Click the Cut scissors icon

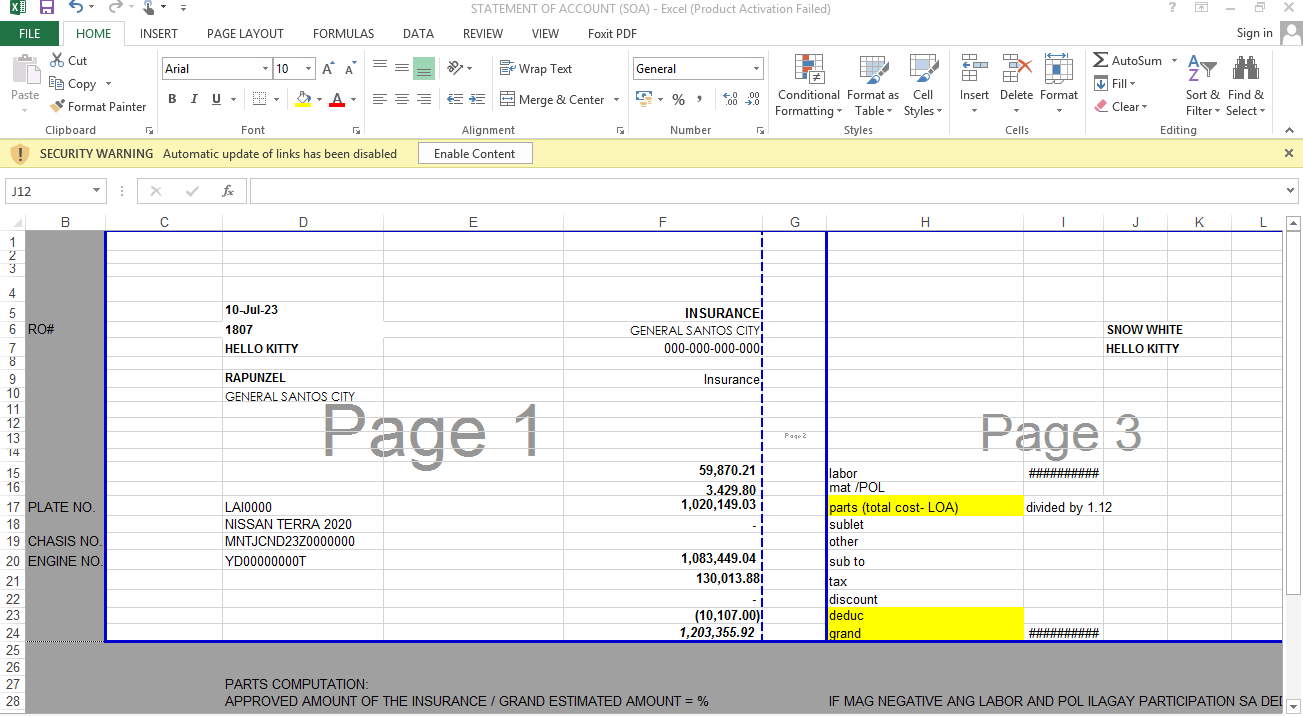coord(57,60)
